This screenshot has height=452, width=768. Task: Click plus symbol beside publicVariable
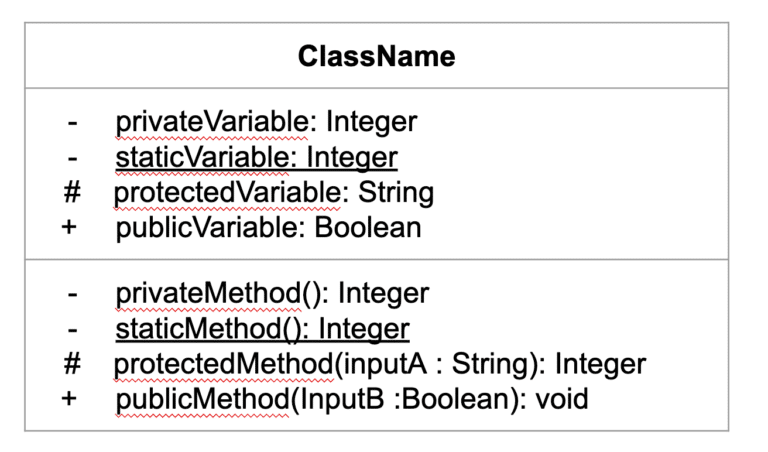pyautogui.click(x=70, y=228)
